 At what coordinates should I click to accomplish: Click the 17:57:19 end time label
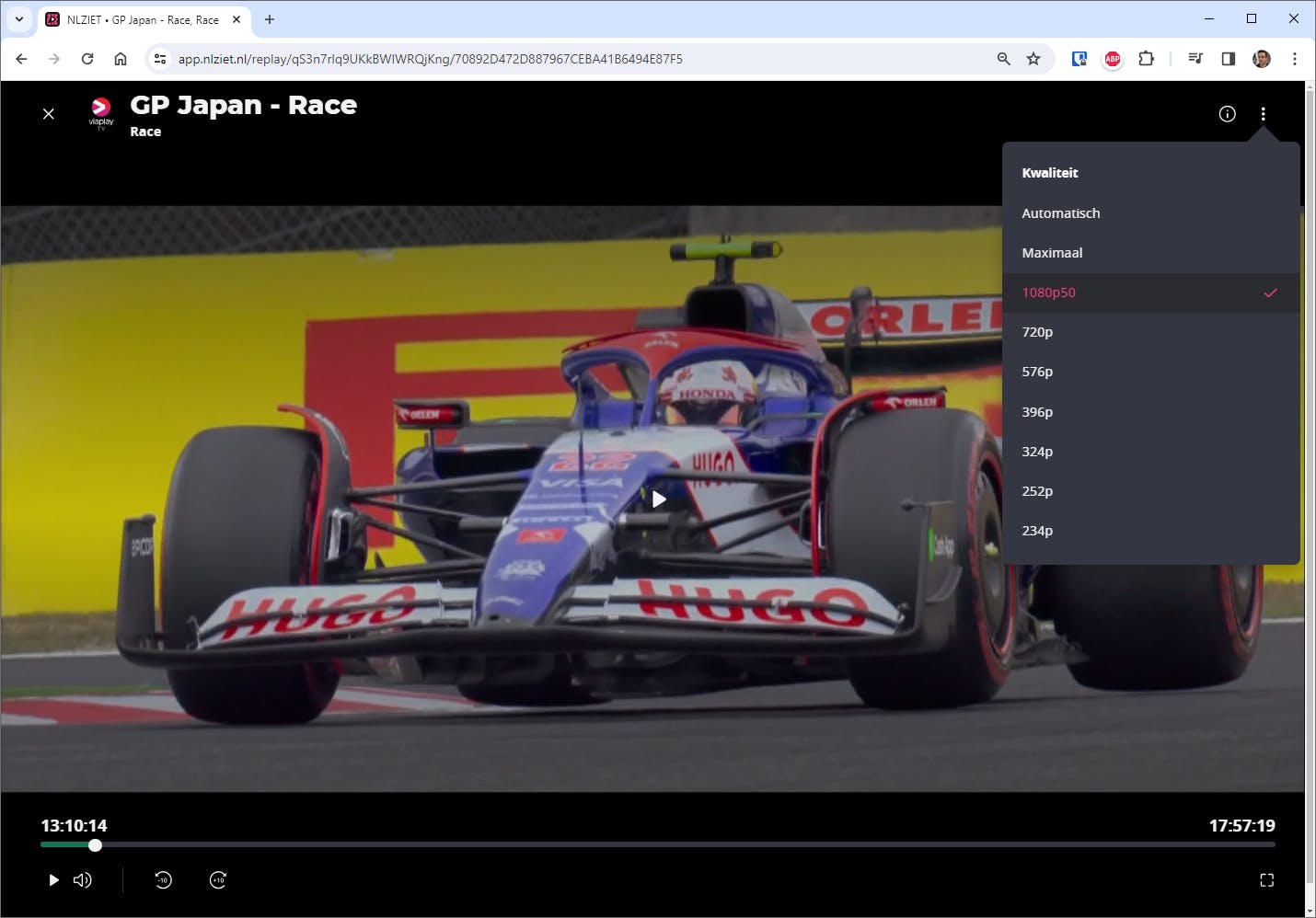1242,826
